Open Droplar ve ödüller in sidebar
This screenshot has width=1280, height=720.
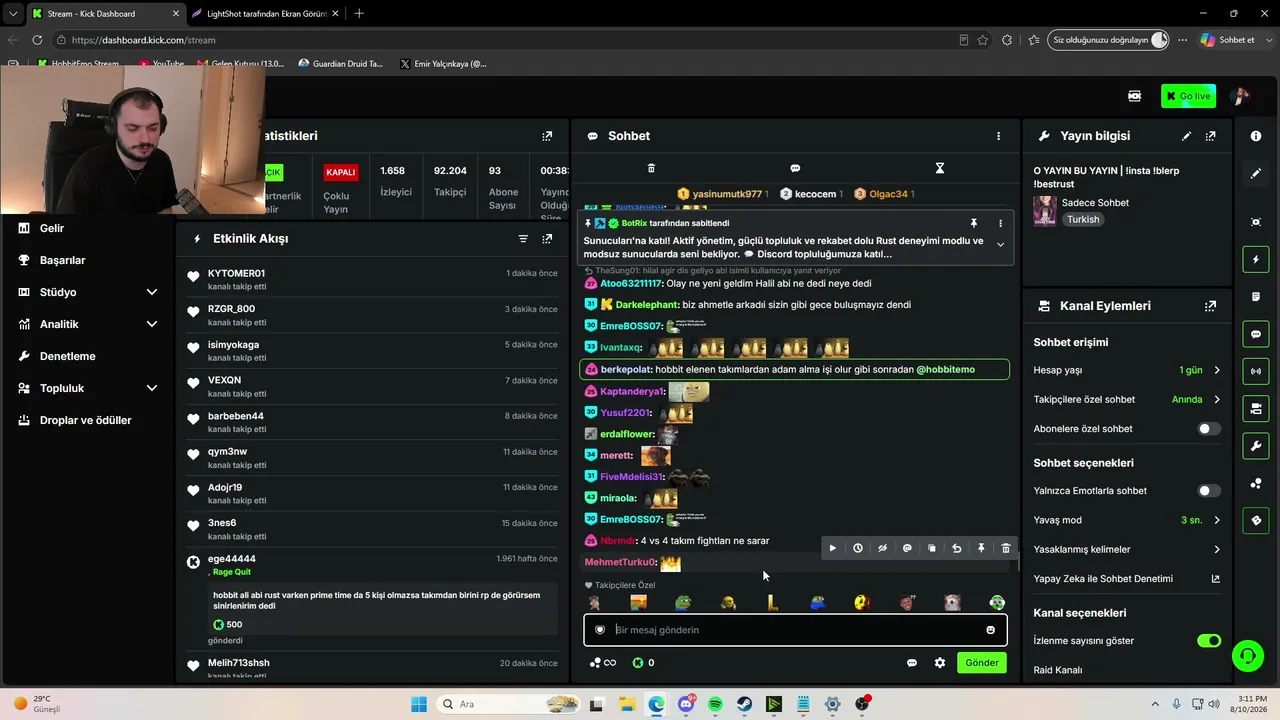(x=85, y=420)
